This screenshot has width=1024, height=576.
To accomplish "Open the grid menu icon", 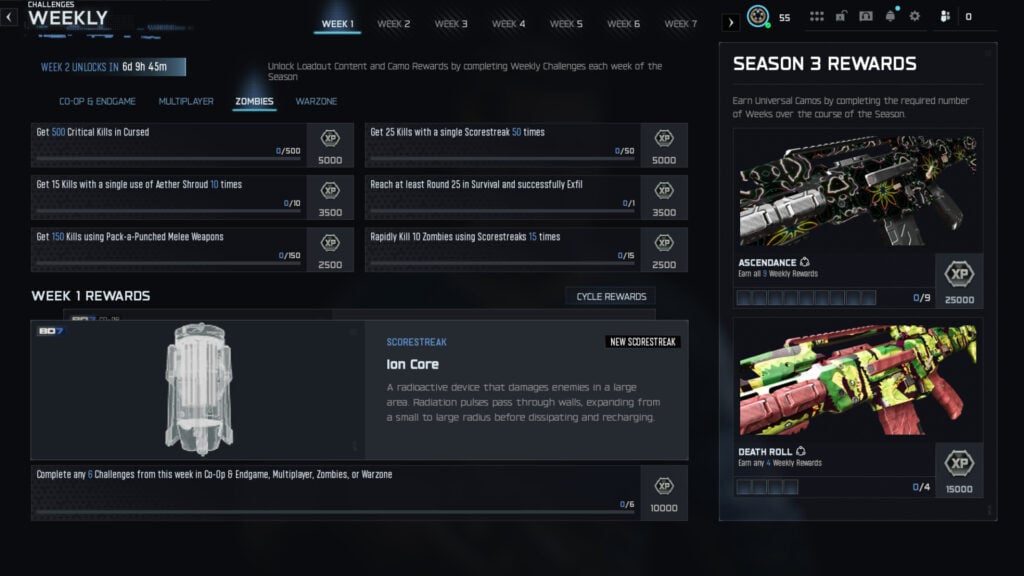I will tap(816, 16).
